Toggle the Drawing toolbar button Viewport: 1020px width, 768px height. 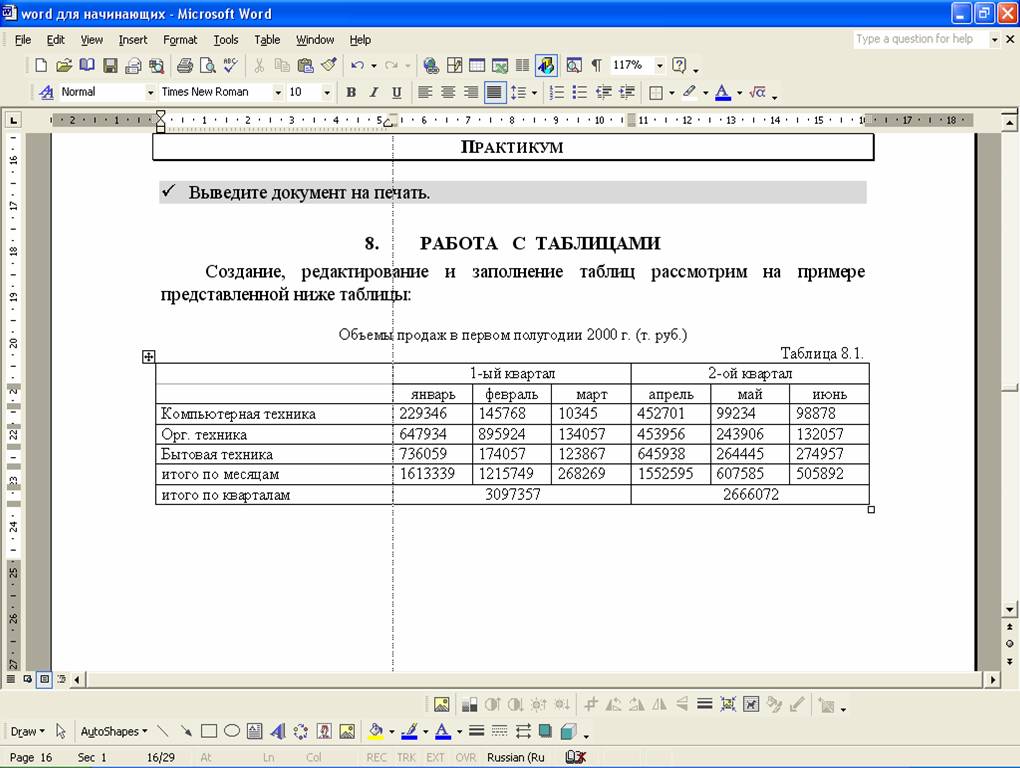click(x=546, y=65)
